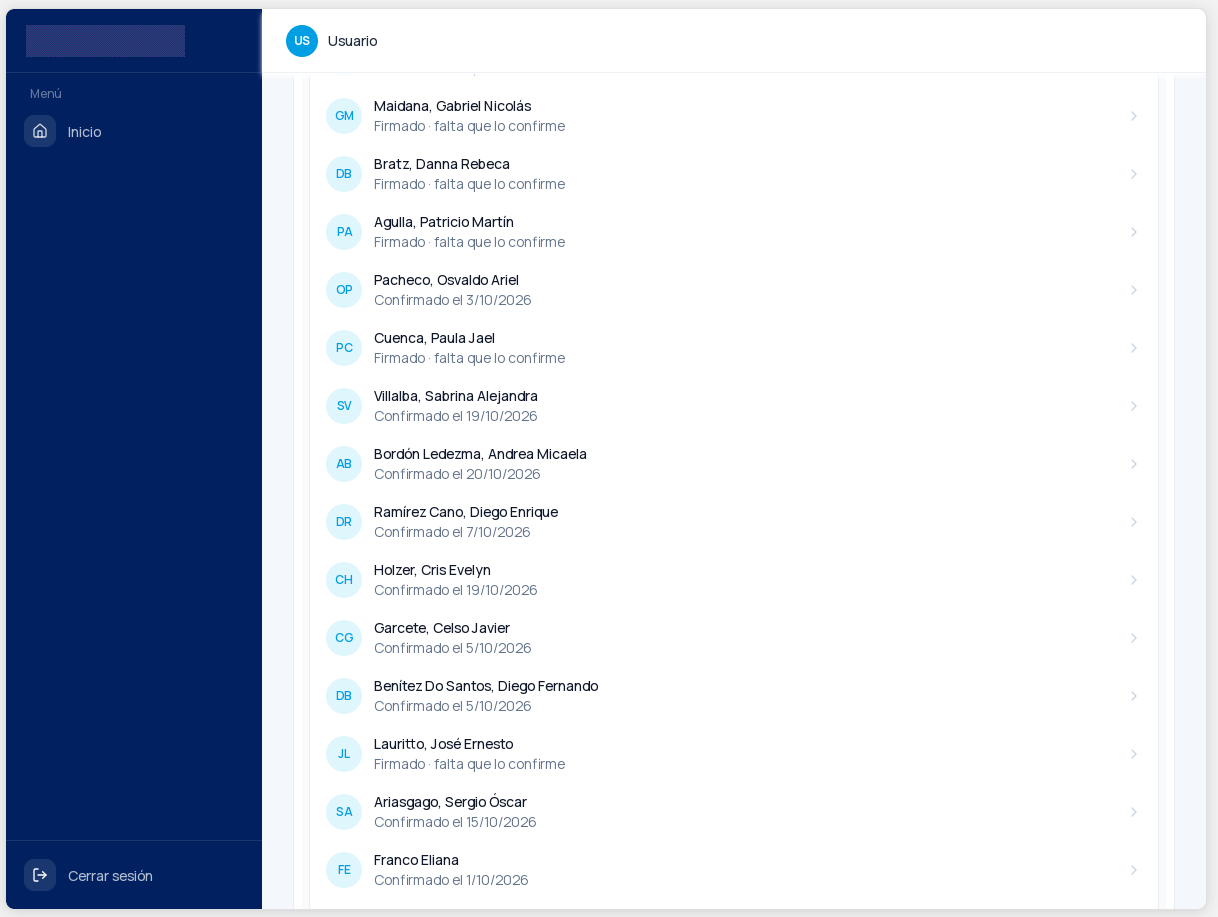The width and height of the screenshot is (1218, 917).
Task: Click the JL avatar for Lauritto
Action: pos(344,754)
